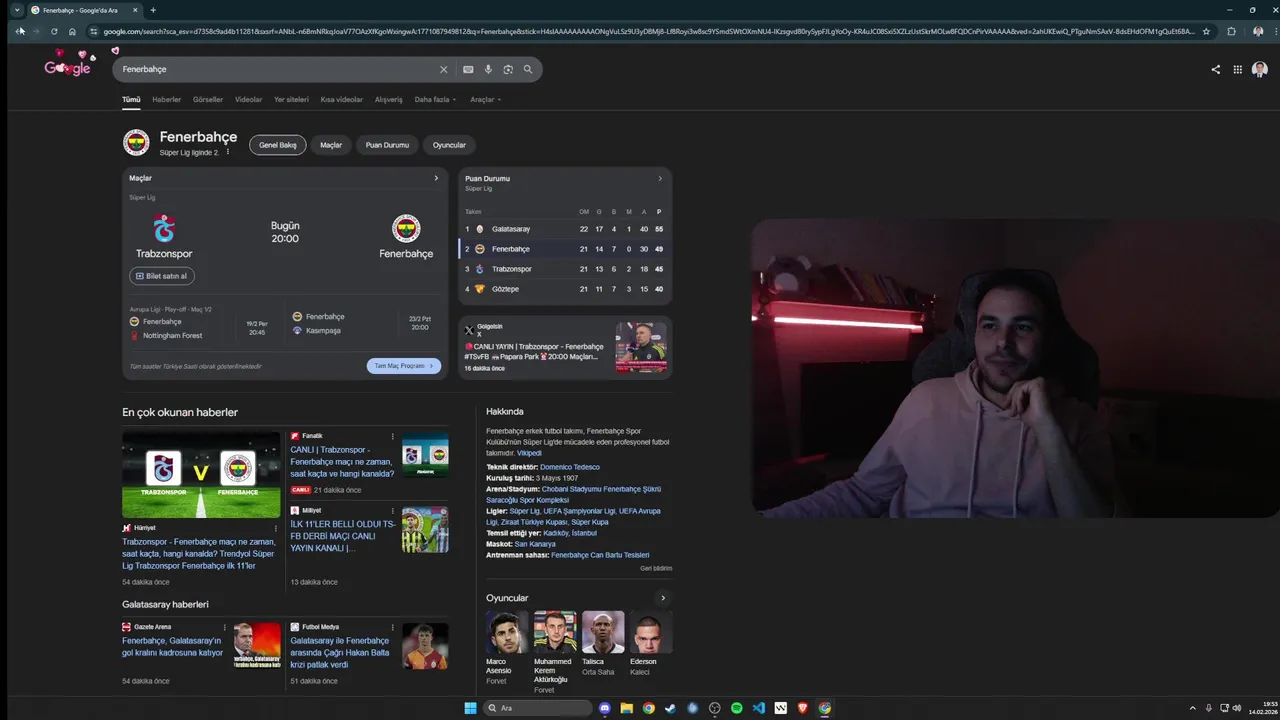Select the Maçlar chip
The image size is (1280, 720).
click(331, 145)
